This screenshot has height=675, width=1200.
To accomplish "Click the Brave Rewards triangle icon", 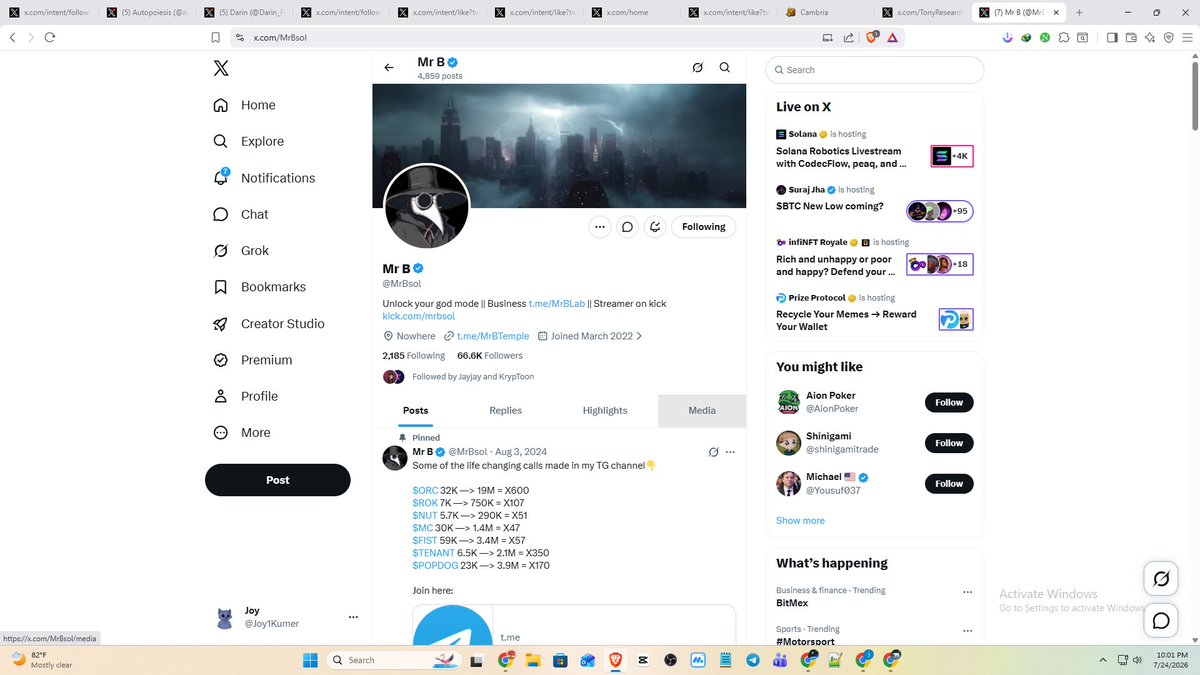I will pyautogui.click(x=891, y=37).
